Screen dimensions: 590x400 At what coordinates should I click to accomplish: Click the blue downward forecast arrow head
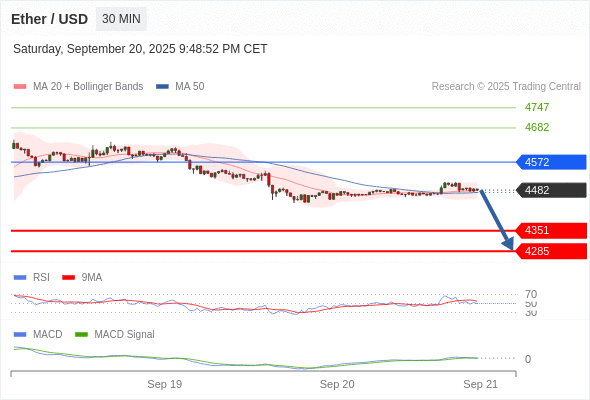coord(508,244)
